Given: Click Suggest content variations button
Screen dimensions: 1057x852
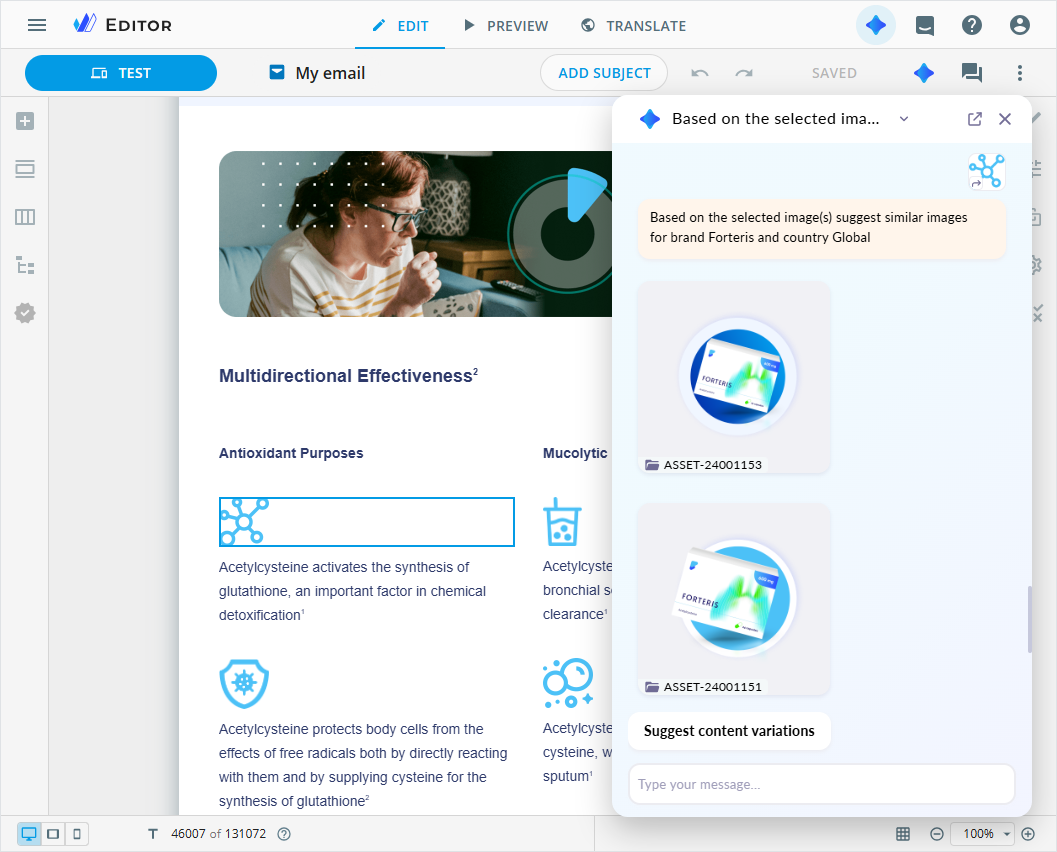Looking at the screenshot, I should pyautogui.click(x=729, y=731).
